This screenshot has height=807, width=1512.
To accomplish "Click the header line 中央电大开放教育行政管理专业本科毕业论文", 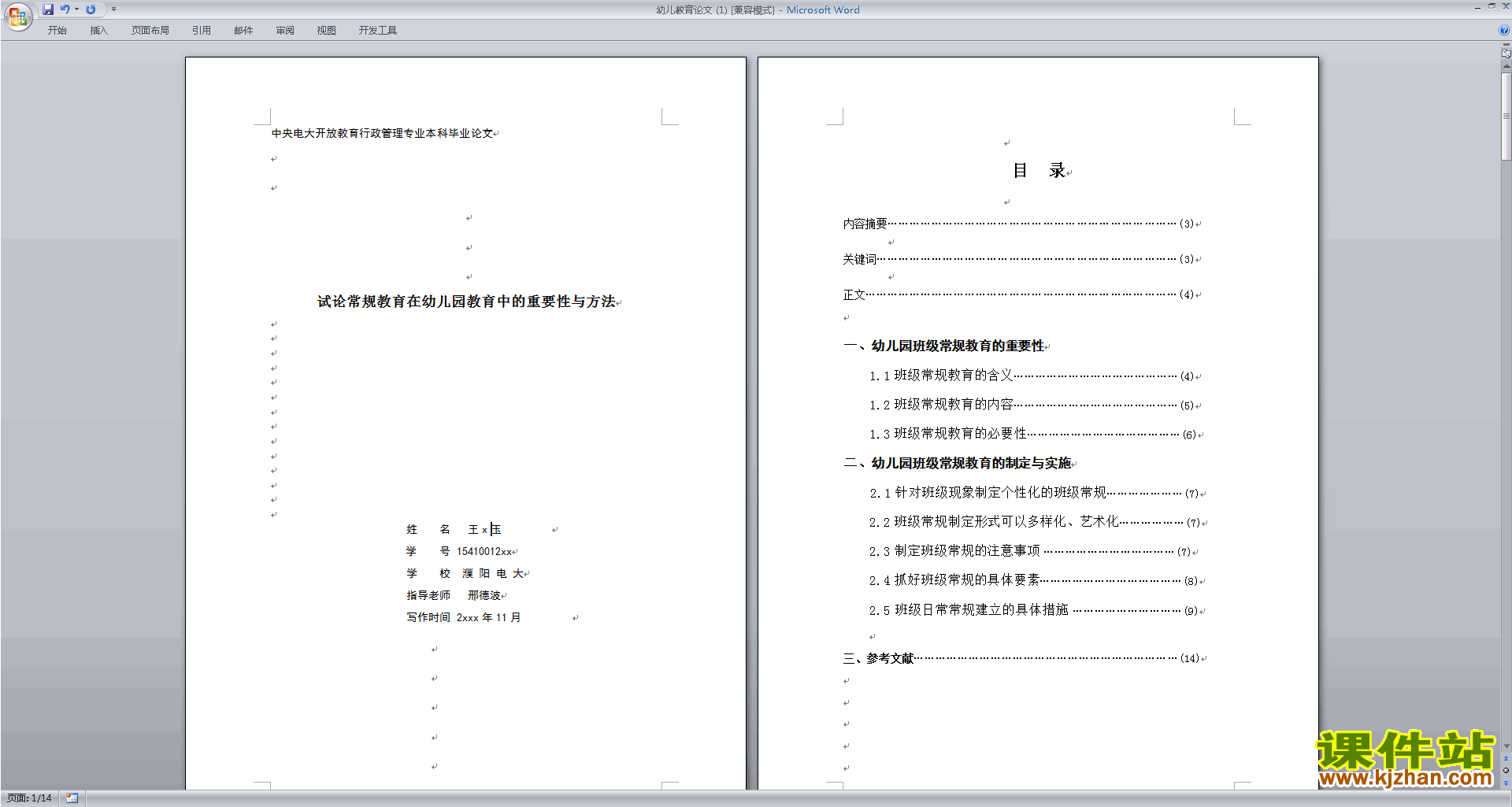I will 383,134.
